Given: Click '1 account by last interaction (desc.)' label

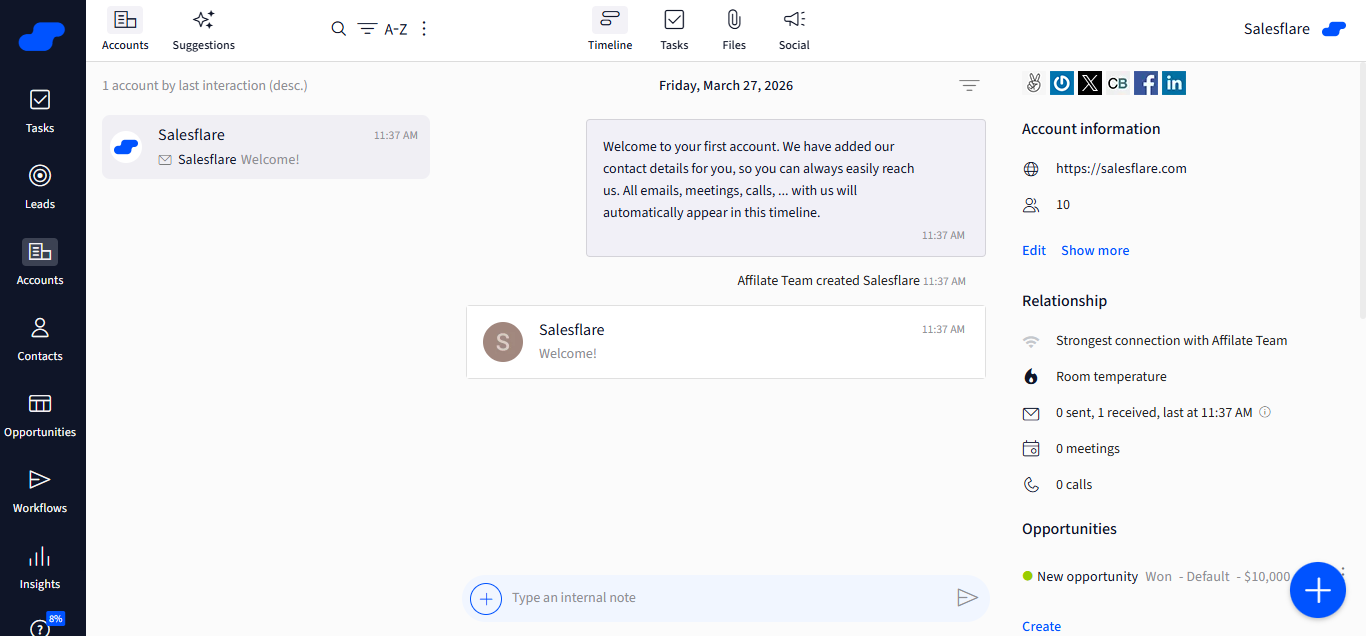Looking at the screenshot, I should click(205, 86).
